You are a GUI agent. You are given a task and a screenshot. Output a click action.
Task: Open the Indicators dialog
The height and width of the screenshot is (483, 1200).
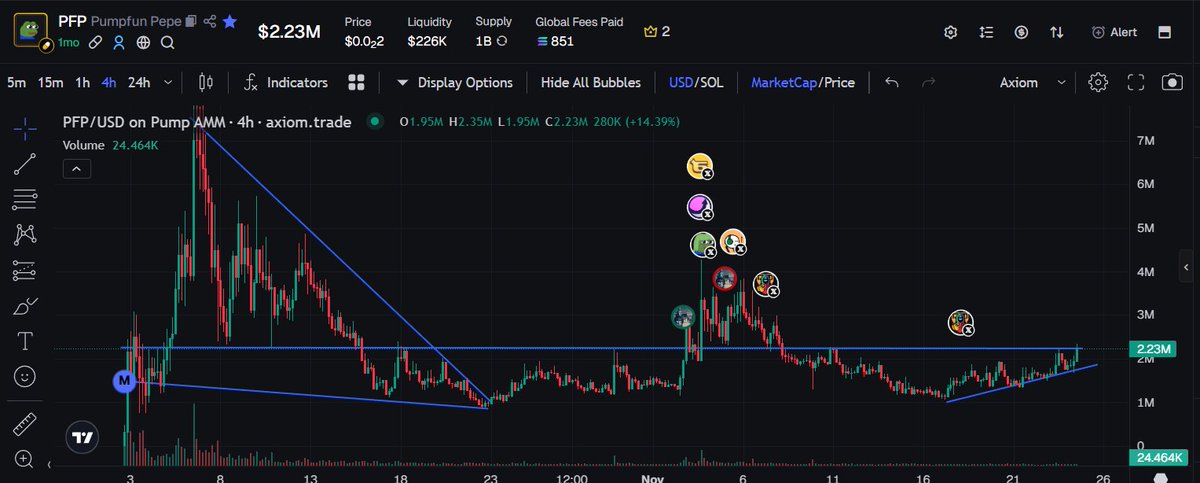(286, 82)
